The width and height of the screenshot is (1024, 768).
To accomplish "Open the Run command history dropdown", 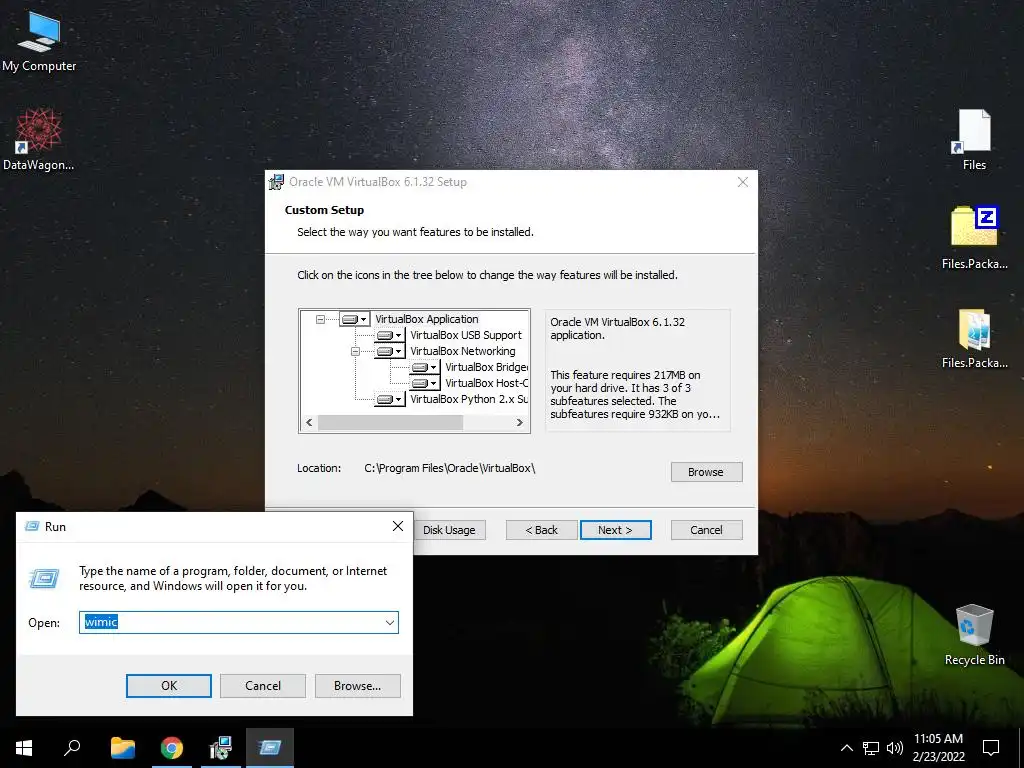I will click(x=390, y=622).
